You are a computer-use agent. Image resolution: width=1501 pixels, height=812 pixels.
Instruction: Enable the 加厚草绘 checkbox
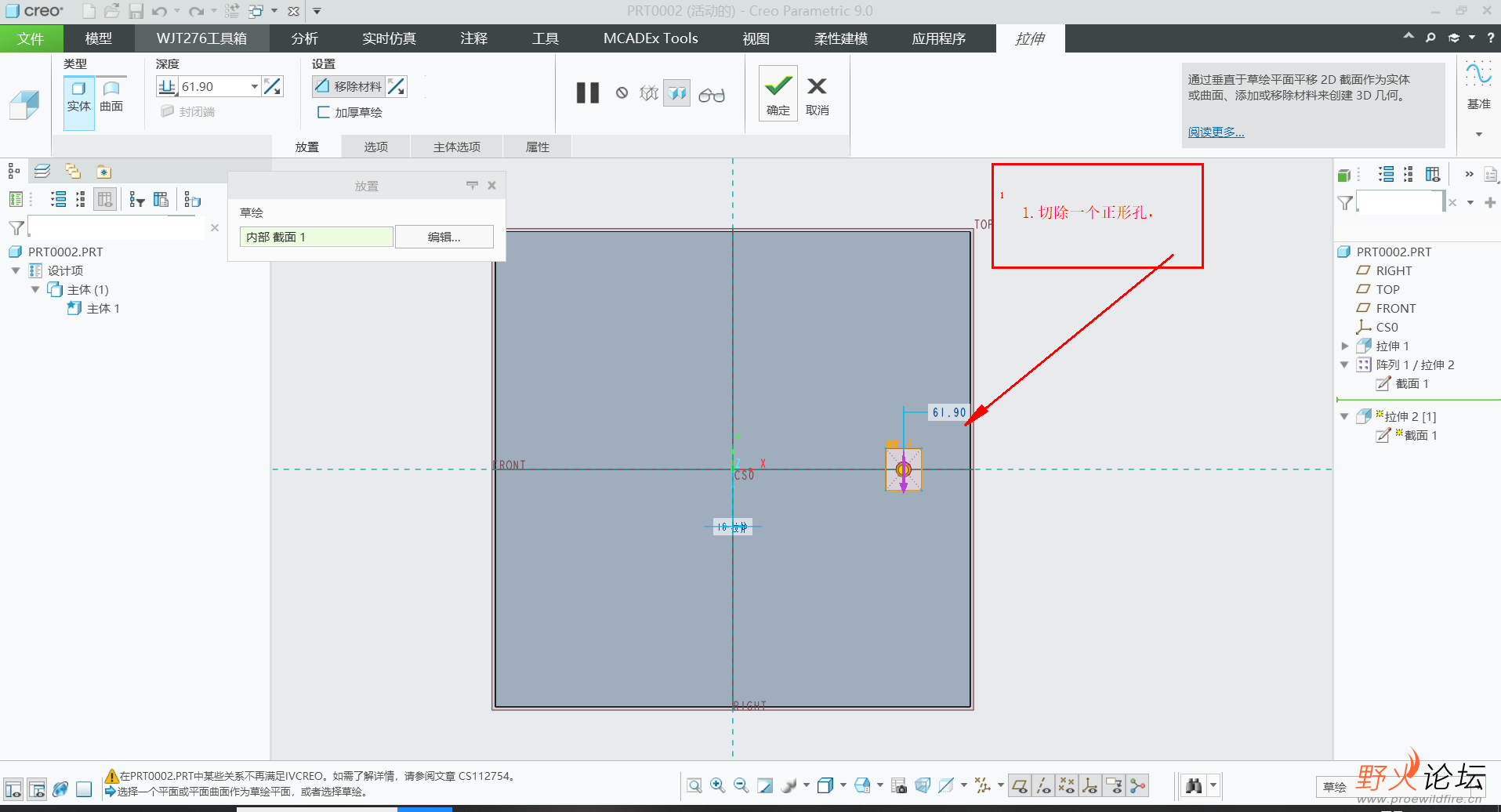323,112
